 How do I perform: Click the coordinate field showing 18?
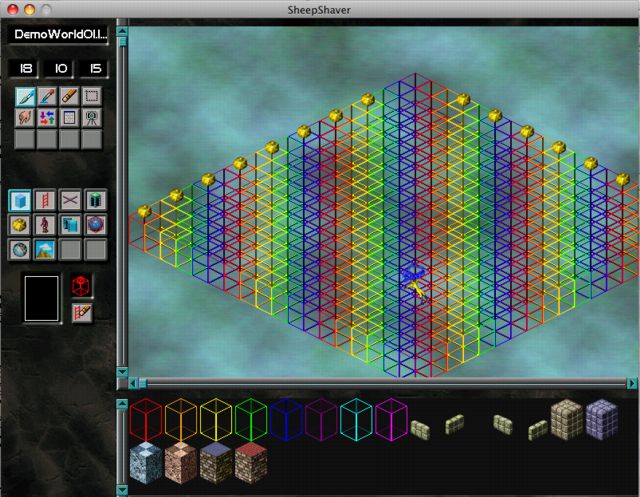[24, 68]
